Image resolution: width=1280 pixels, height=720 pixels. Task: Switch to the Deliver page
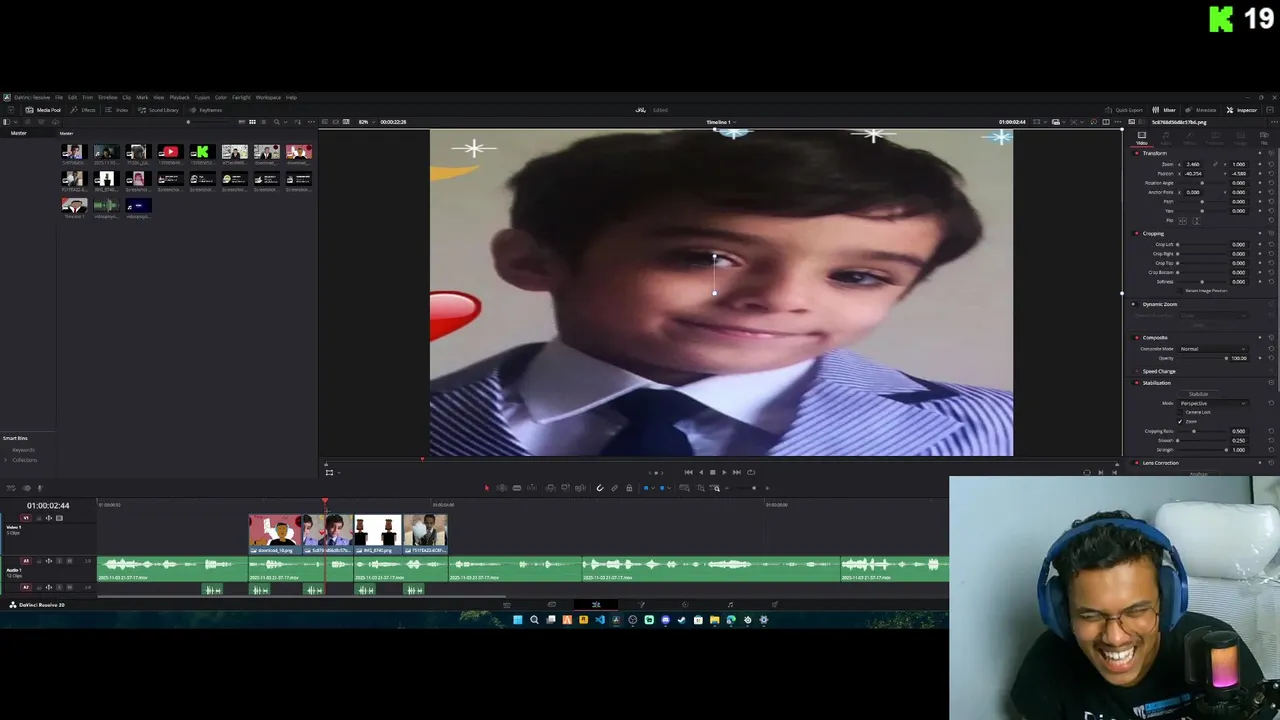(x=774, y=604)
